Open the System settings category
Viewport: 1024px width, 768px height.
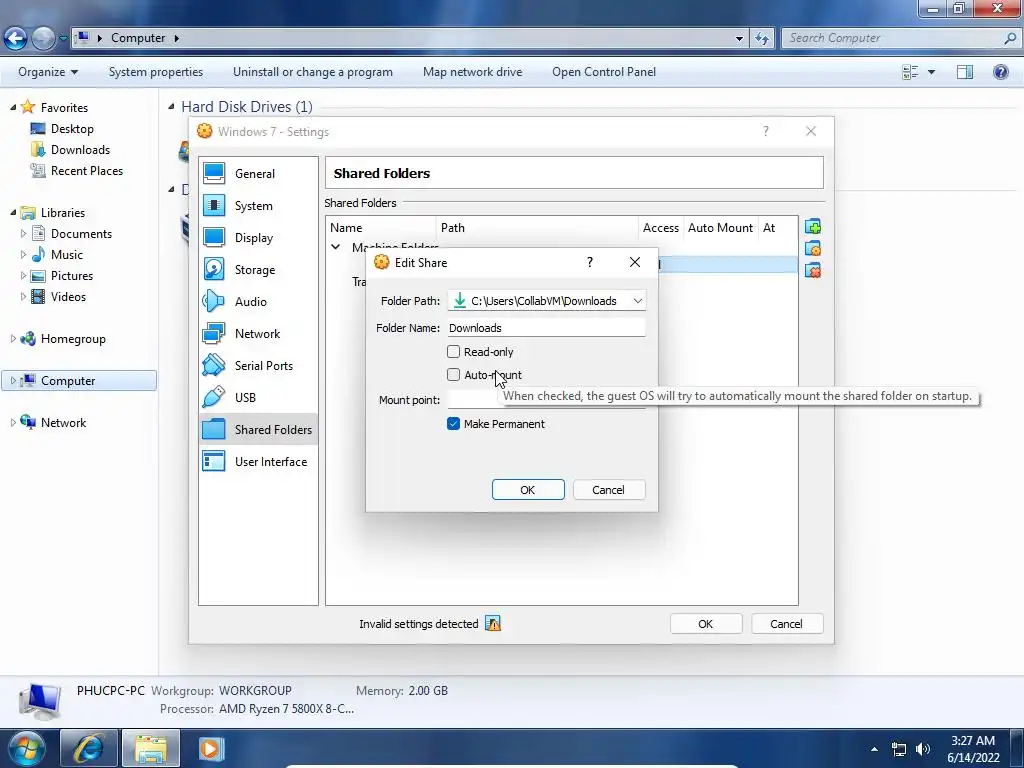(x=259, y=206)
